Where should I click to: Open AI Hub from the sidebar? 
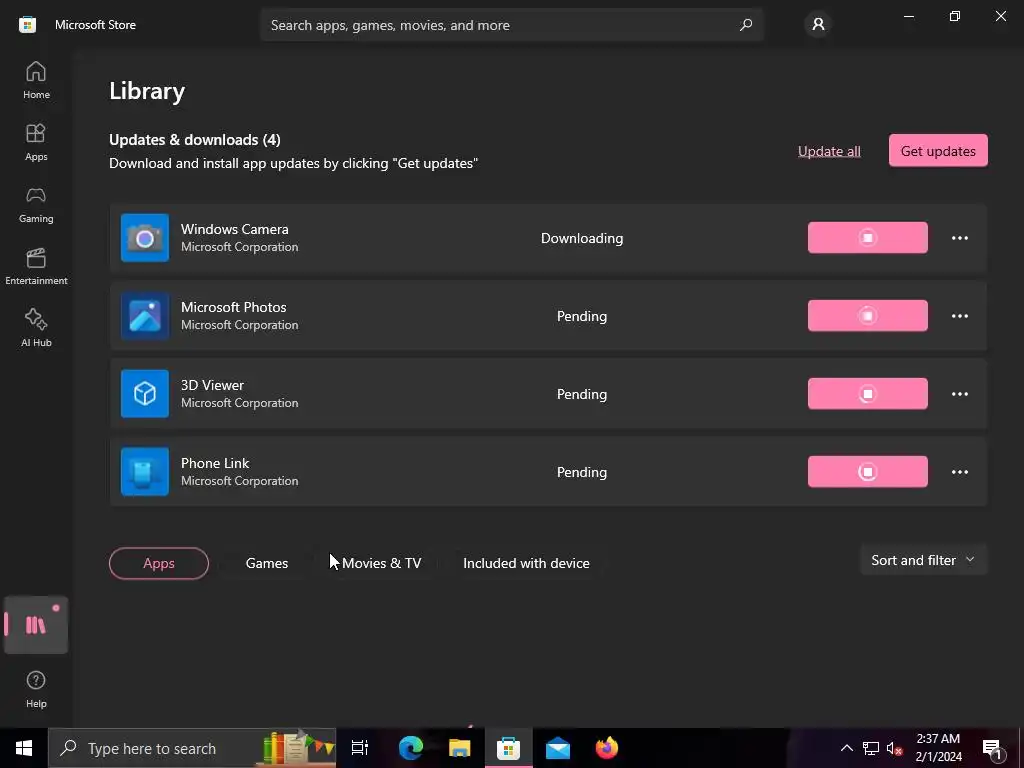36,328
